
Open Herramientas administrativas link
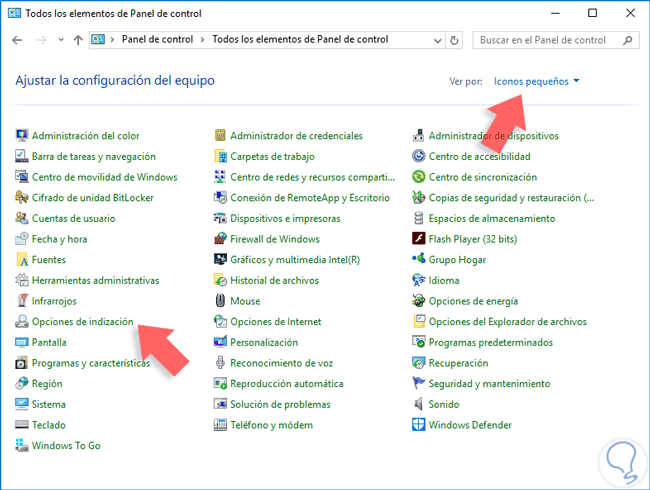95,281
